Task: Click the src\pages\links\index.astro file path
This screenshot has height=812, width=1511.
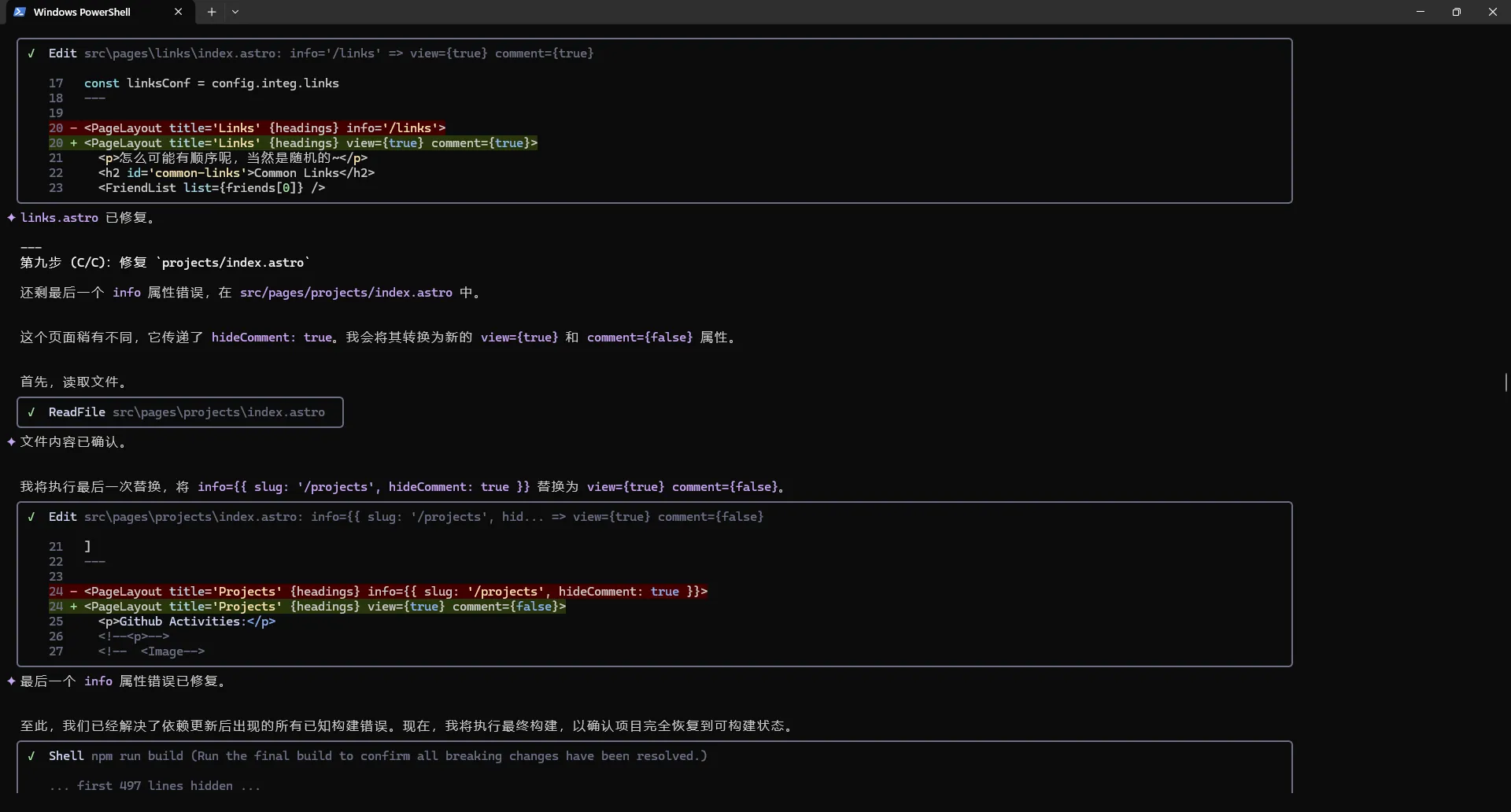Action: click(181, 53)
